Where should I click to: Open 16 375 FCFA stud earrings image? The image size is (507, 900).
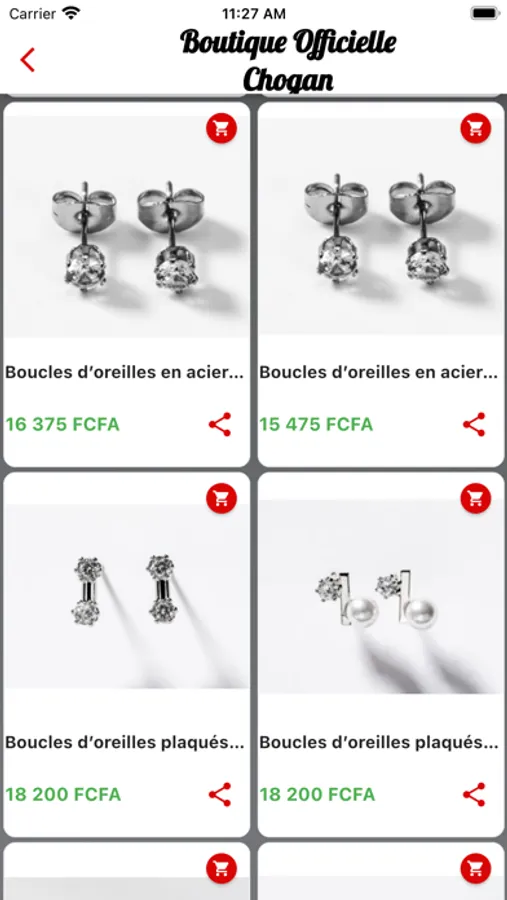click(127, 227)
